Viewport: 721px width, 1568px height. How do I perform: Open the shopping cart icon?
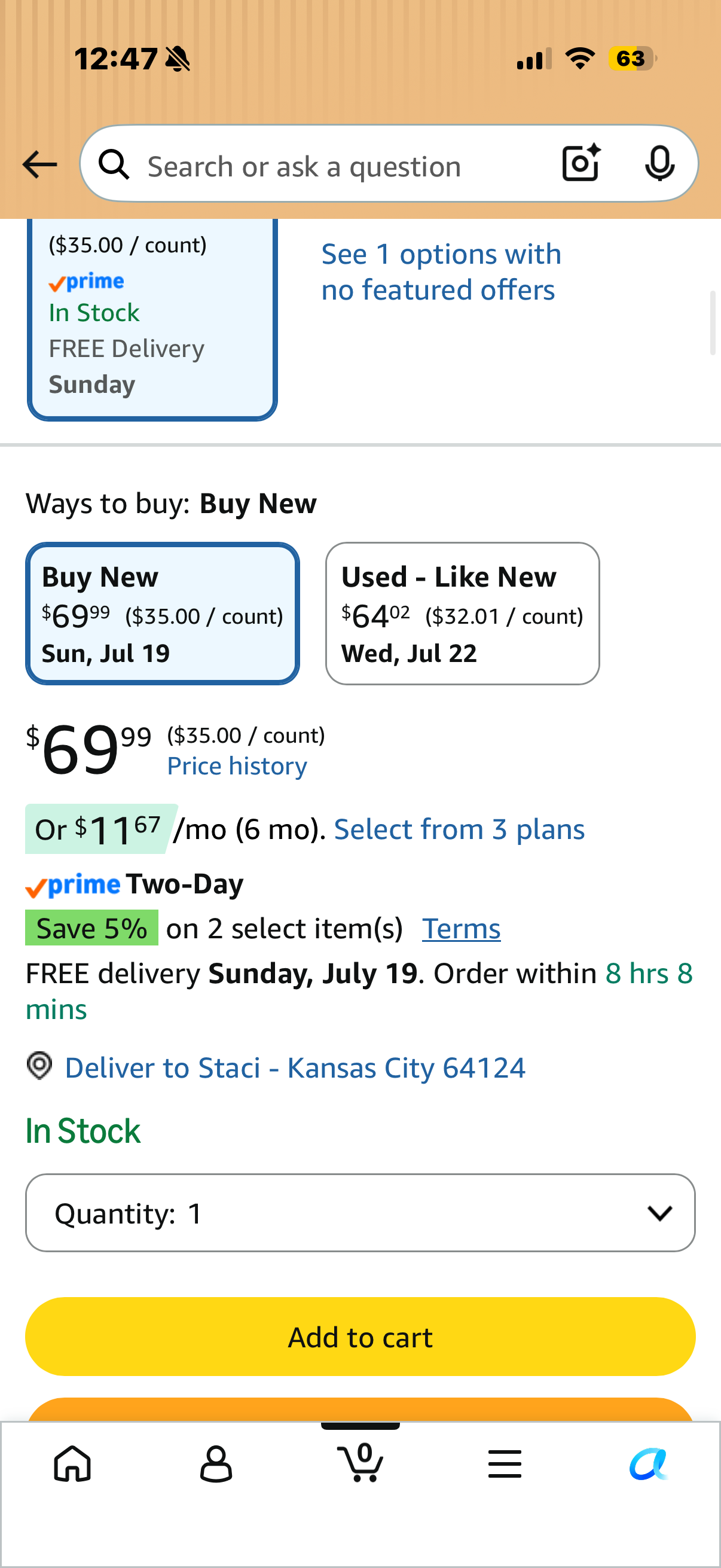point(360,1462)
